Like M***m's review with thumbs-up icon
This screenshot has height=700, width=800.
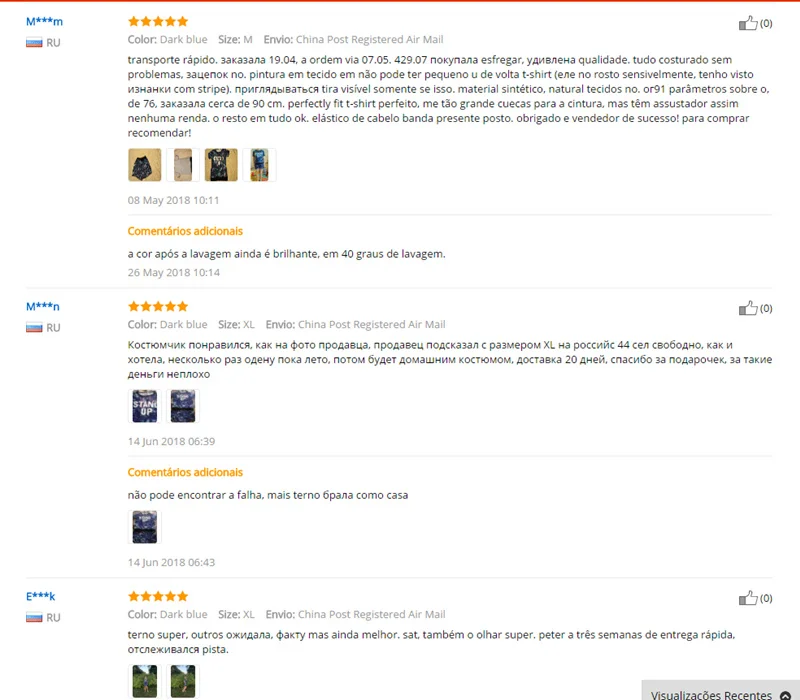click(x=748, y=23)
